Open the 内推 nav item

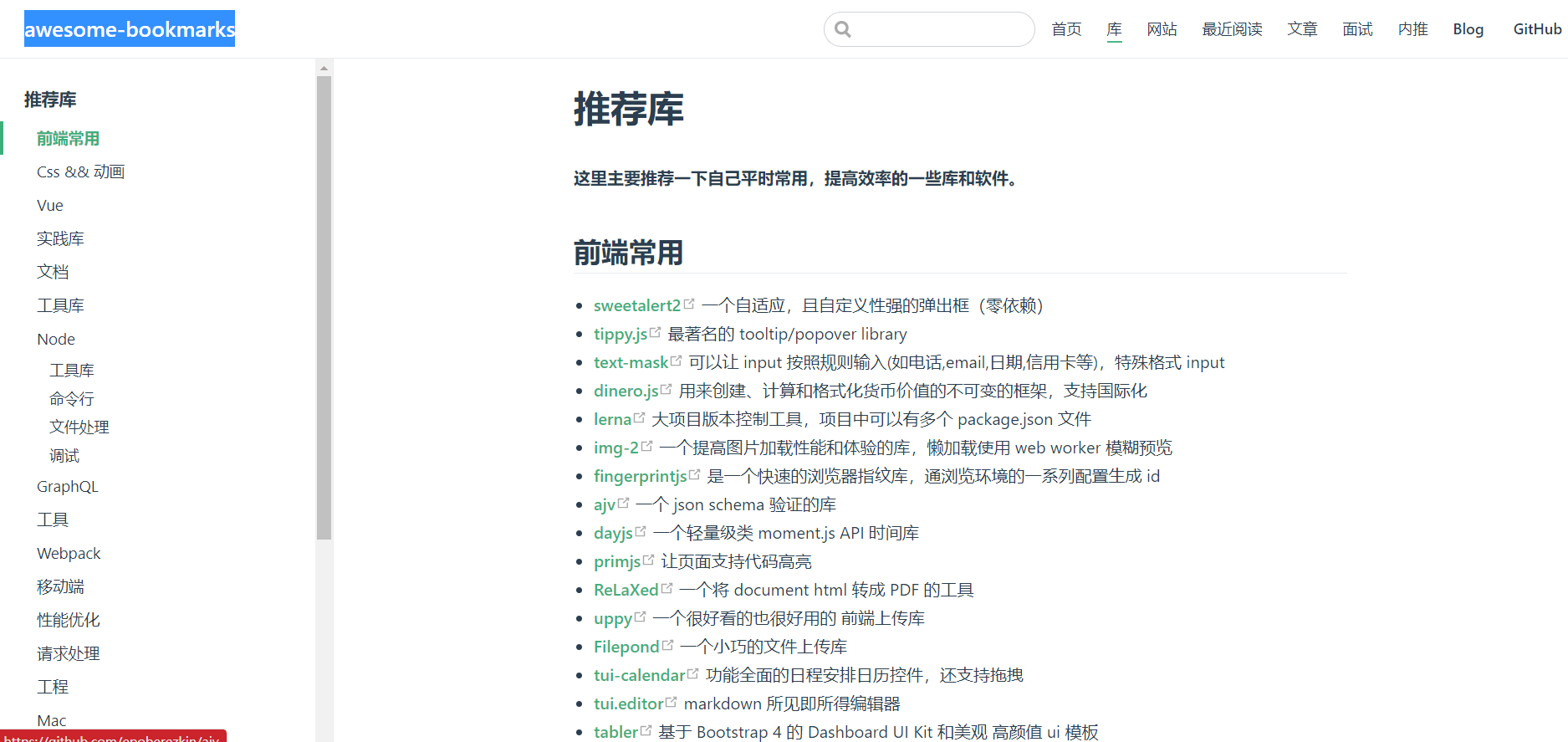pyautogui.click(x=1413, y=29)
